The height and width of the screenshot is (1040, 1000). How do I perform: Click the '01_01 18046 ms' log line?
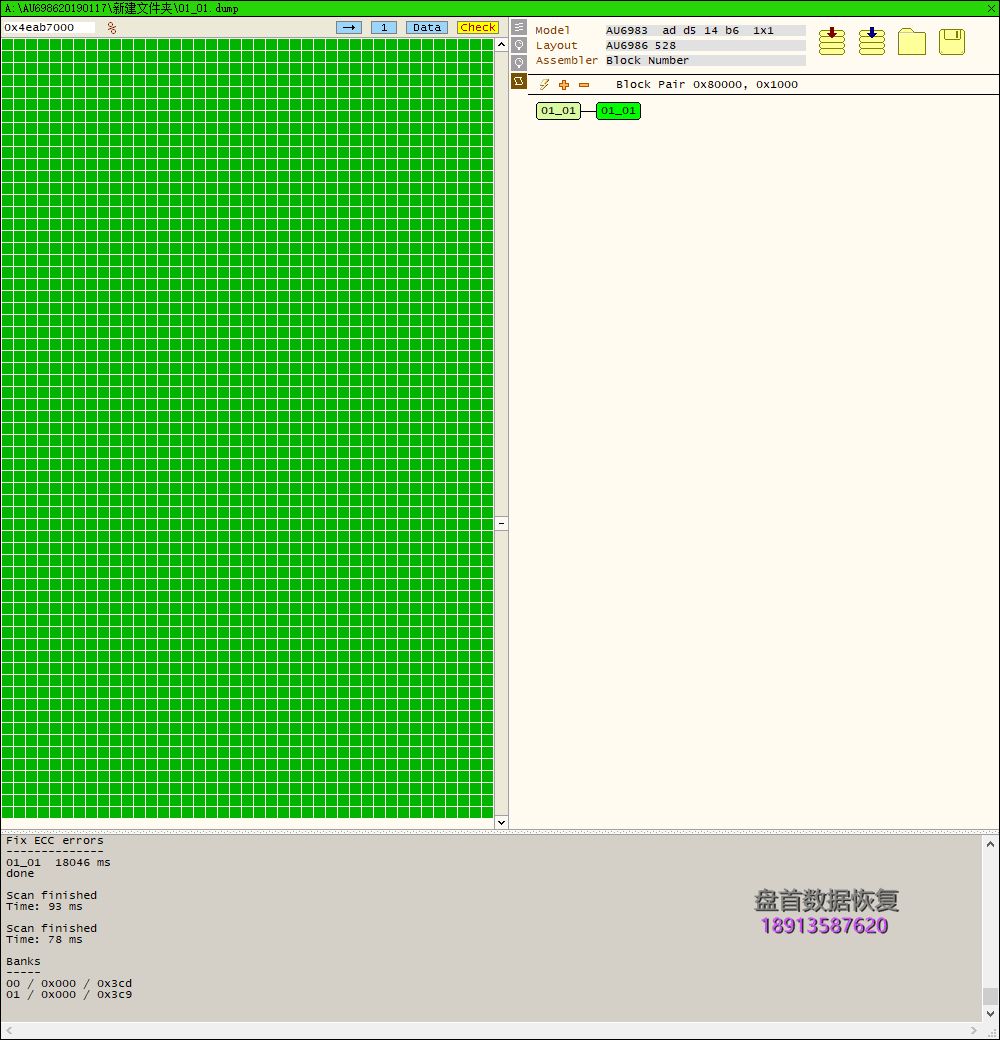[x=58, y=862]
